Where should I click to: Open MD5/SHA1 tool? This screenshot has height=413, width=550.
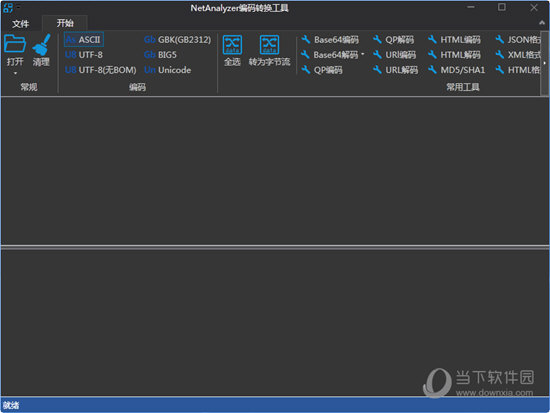coord(457,70)
